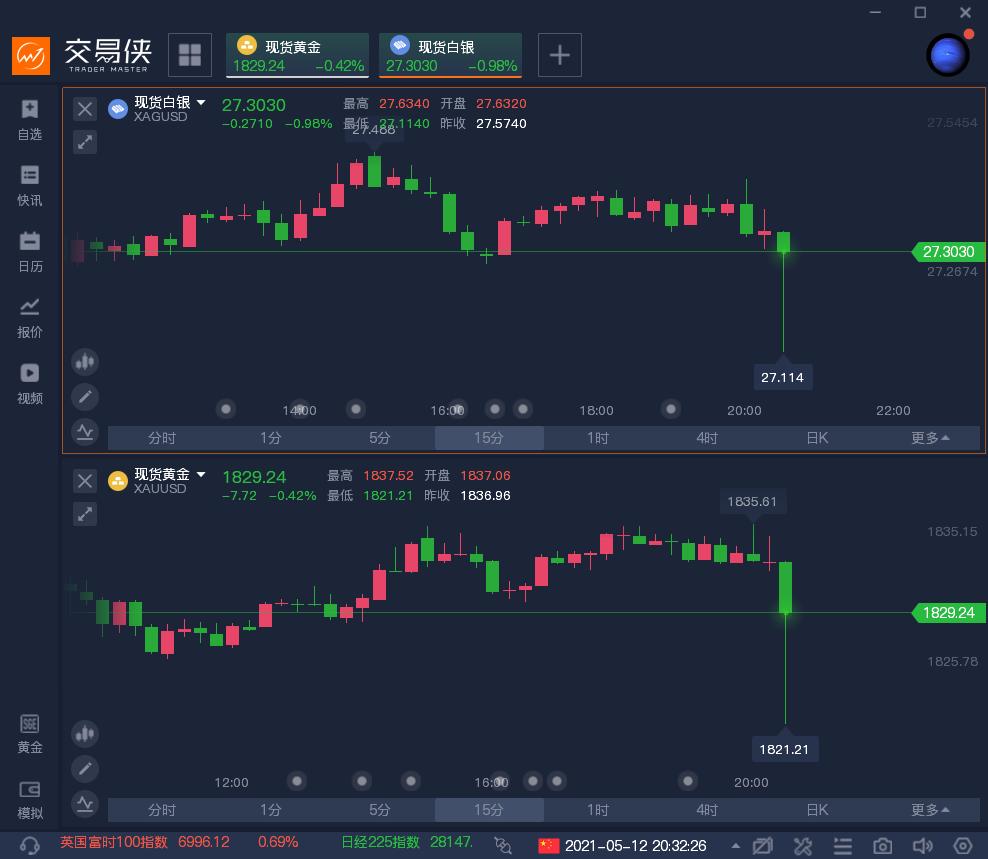This screenshot has width=988, height=859.
Task: Open the 快讯 news feed
Action: [x=29, y=184]
